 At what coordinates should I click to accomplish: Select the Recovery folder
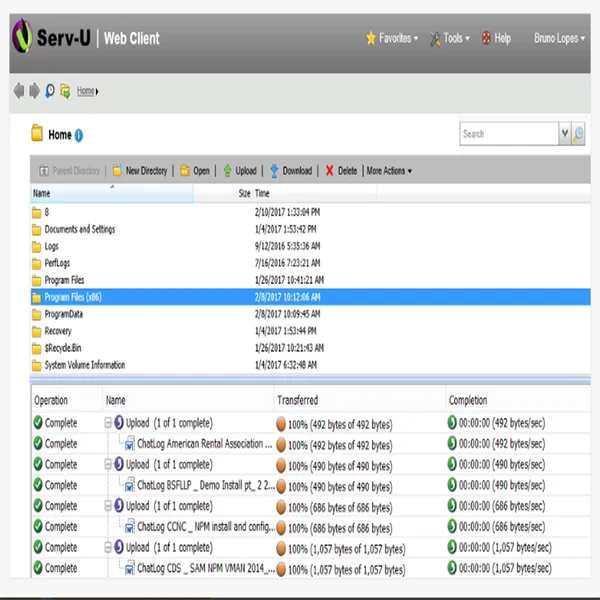click(x=310, y=331)
